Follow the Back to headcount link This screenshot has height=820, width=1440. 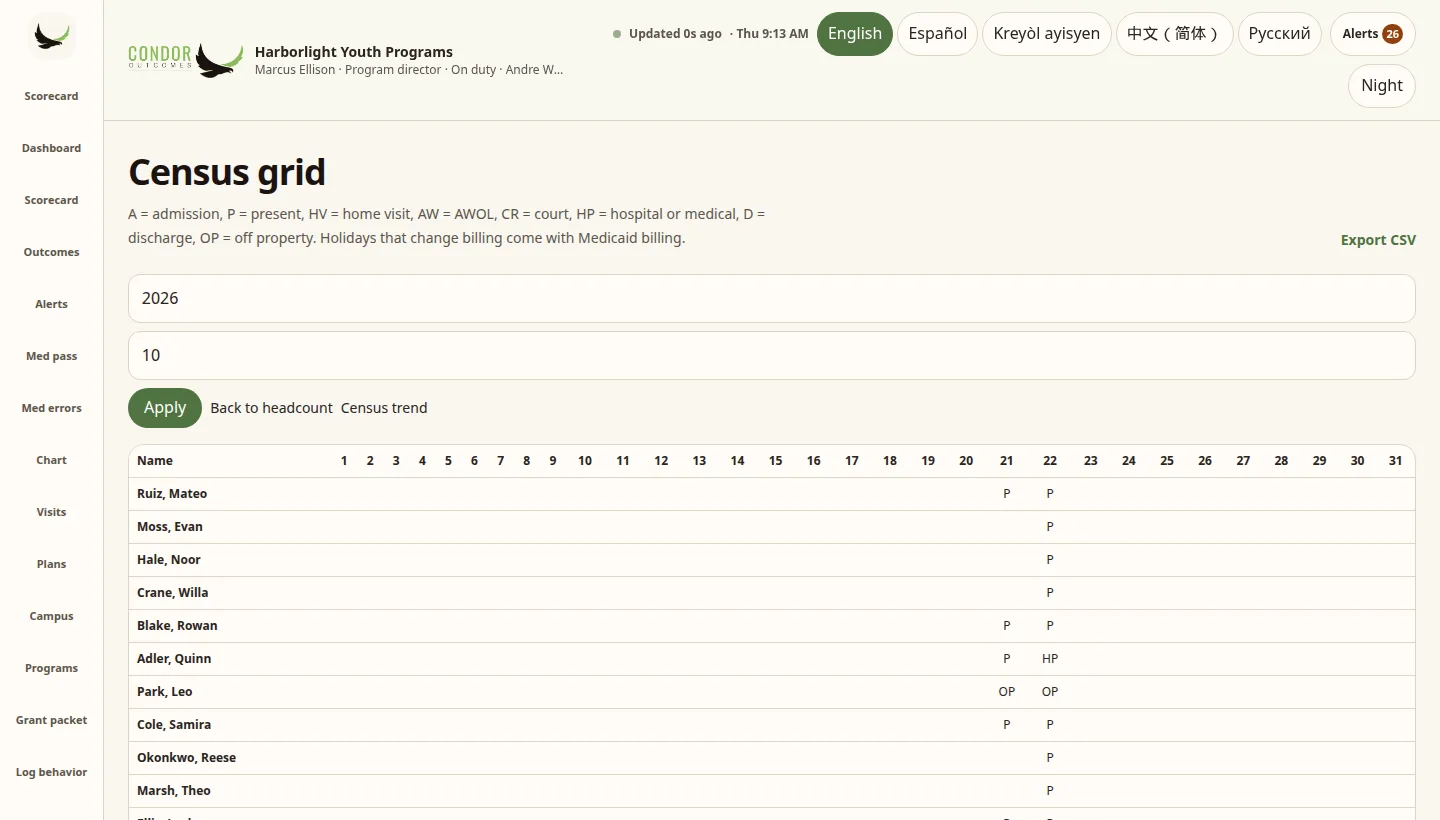[272, 408]
